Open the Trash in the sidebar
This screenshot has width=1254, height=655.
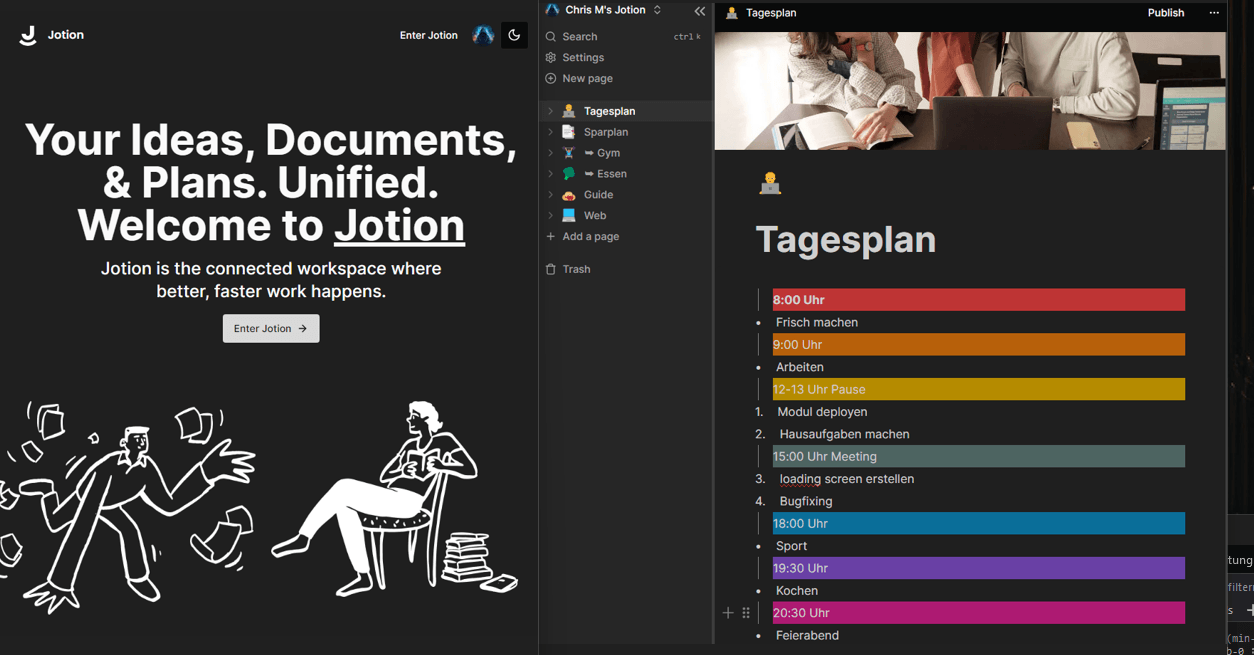576,269
